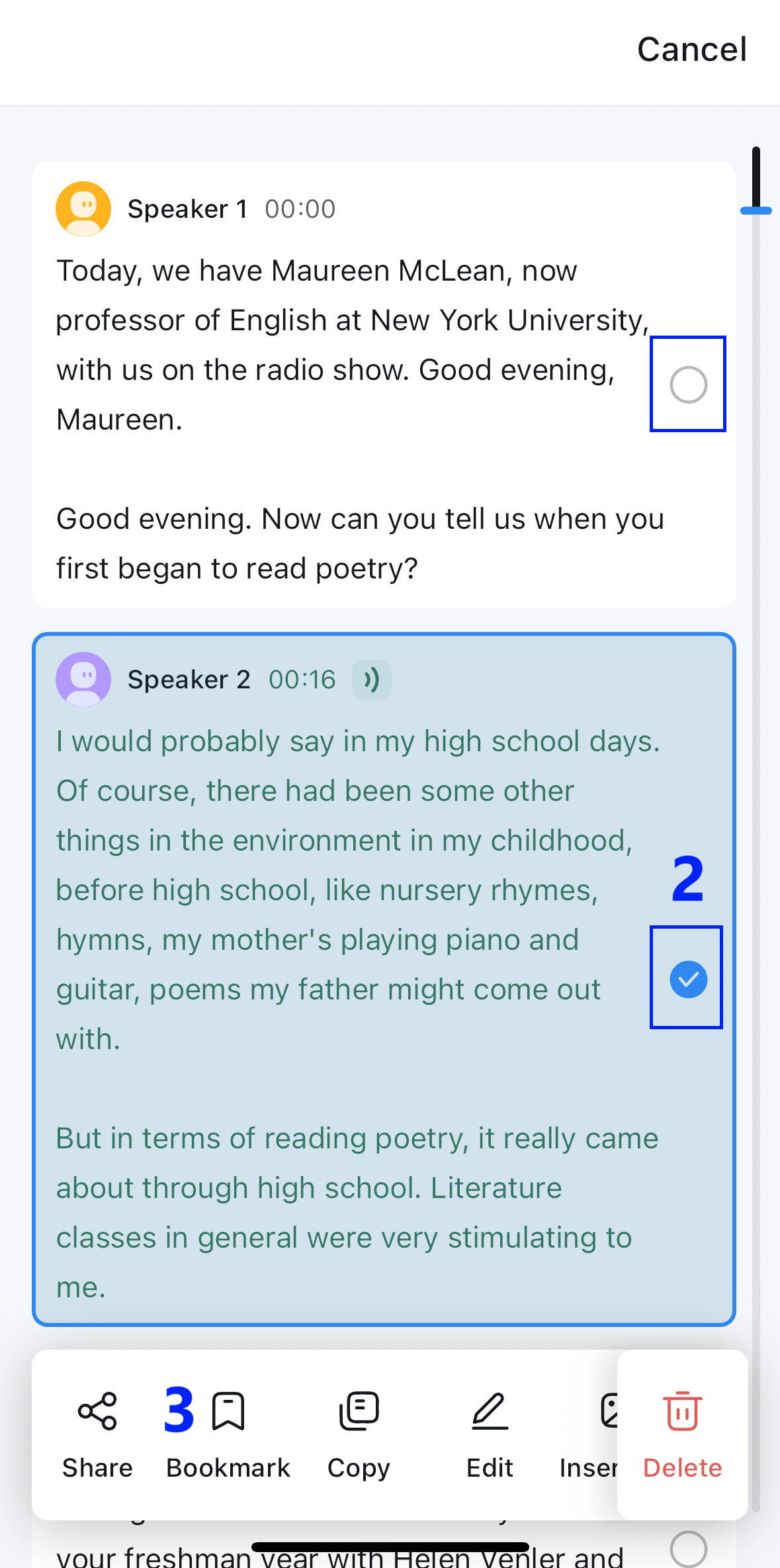Select the partially visible bottom segment circle
The height and width of the screenshot is (1568, 780).
688,1549
